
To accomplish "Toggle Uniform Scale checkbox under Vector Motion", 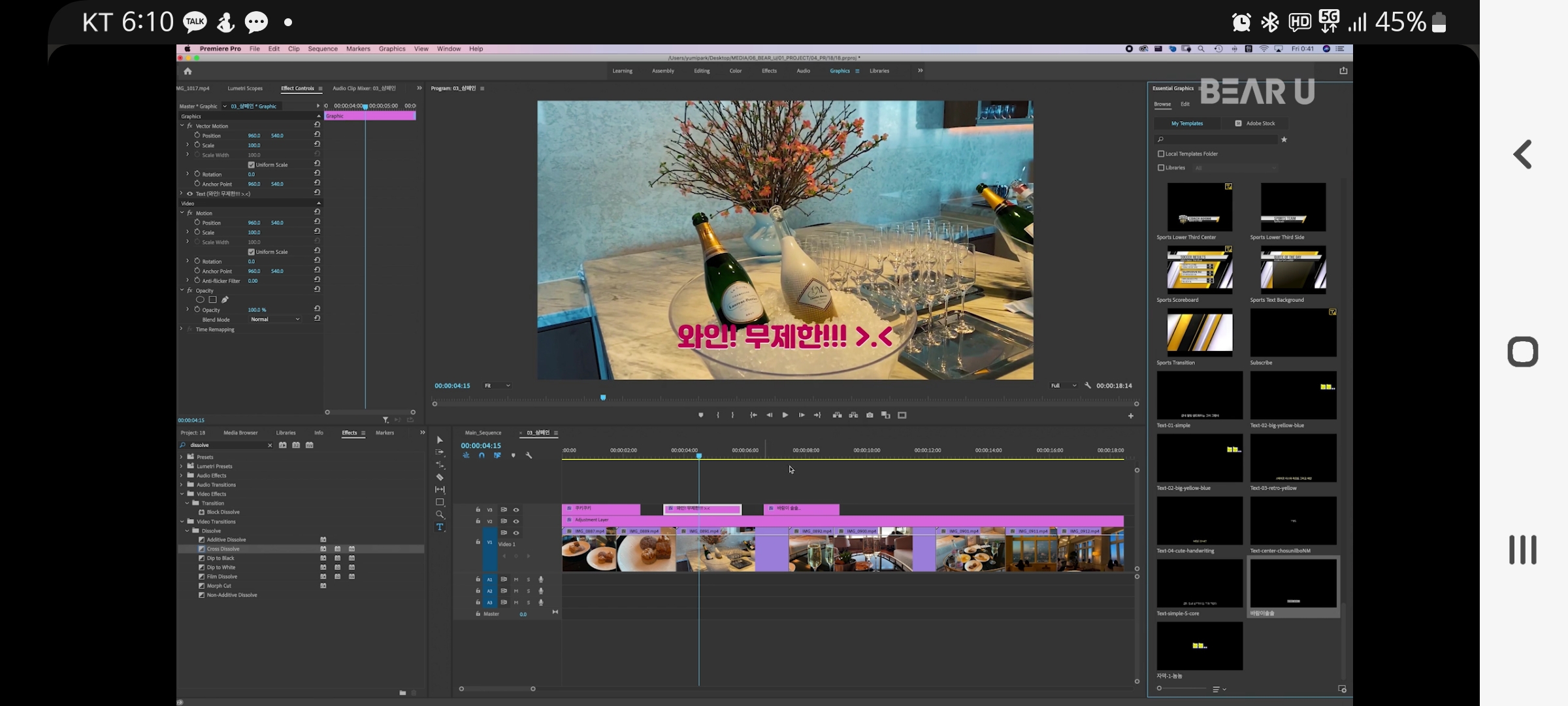I will (x=252, y=165).
